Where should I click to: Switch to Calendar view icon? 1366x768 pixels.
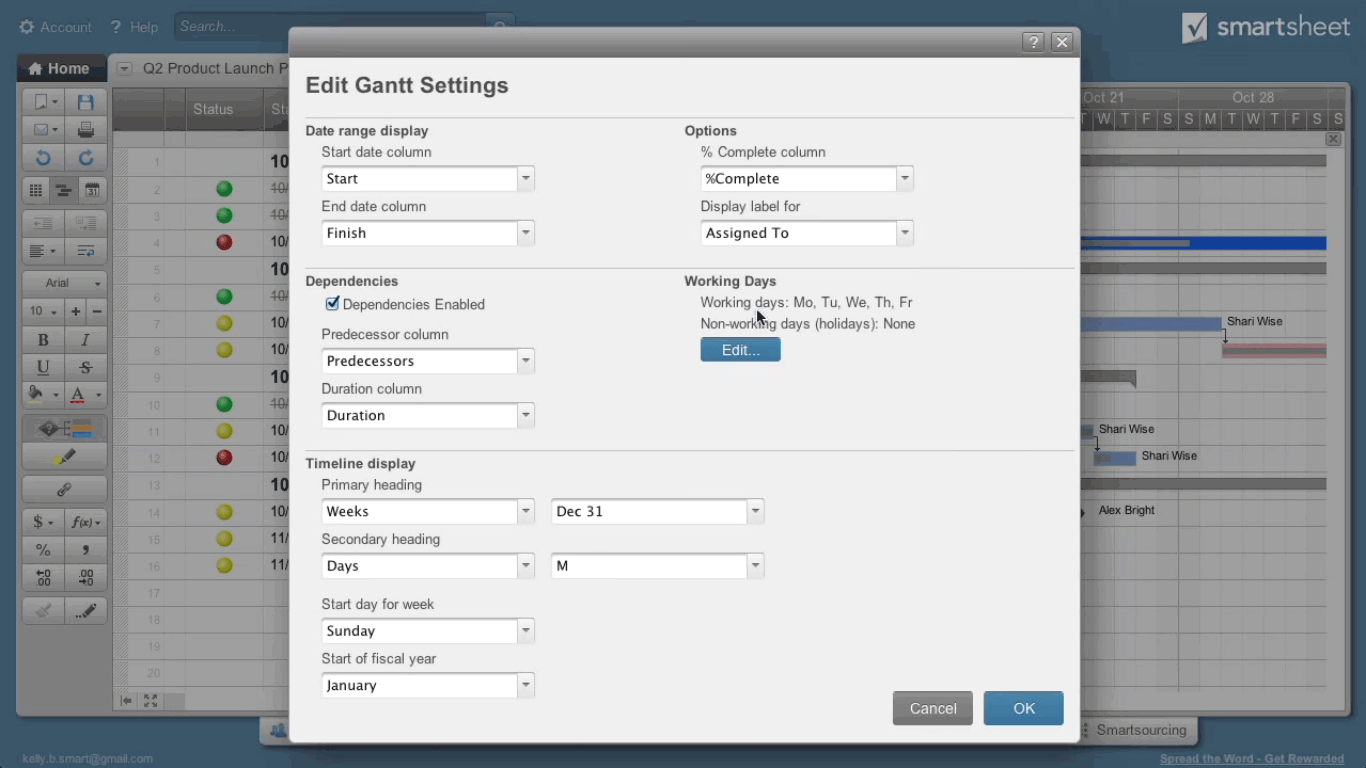91,190
